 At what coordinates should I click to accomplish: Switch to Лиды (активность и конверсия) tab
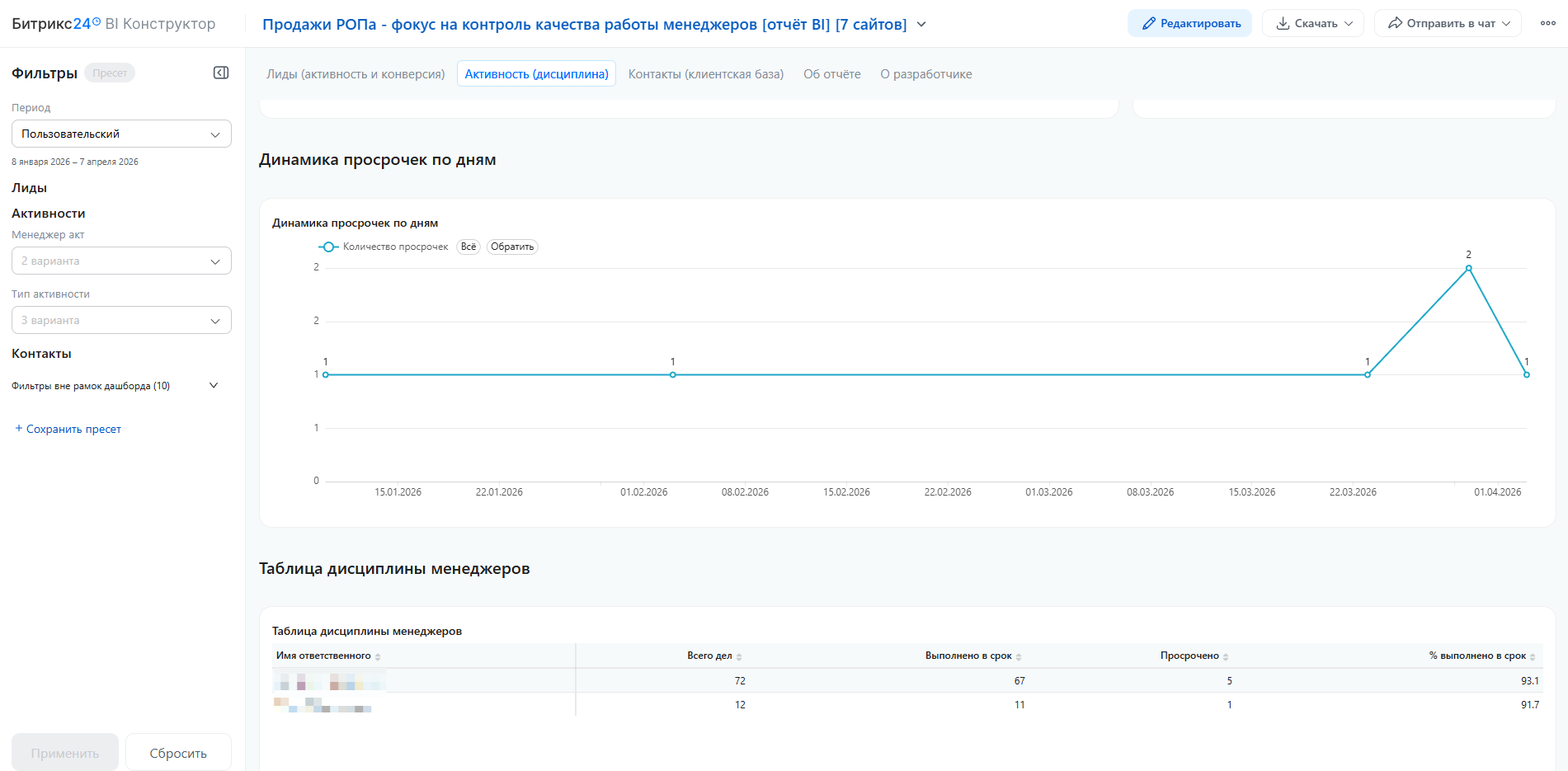pyautogui.click(x=356, y=74)
